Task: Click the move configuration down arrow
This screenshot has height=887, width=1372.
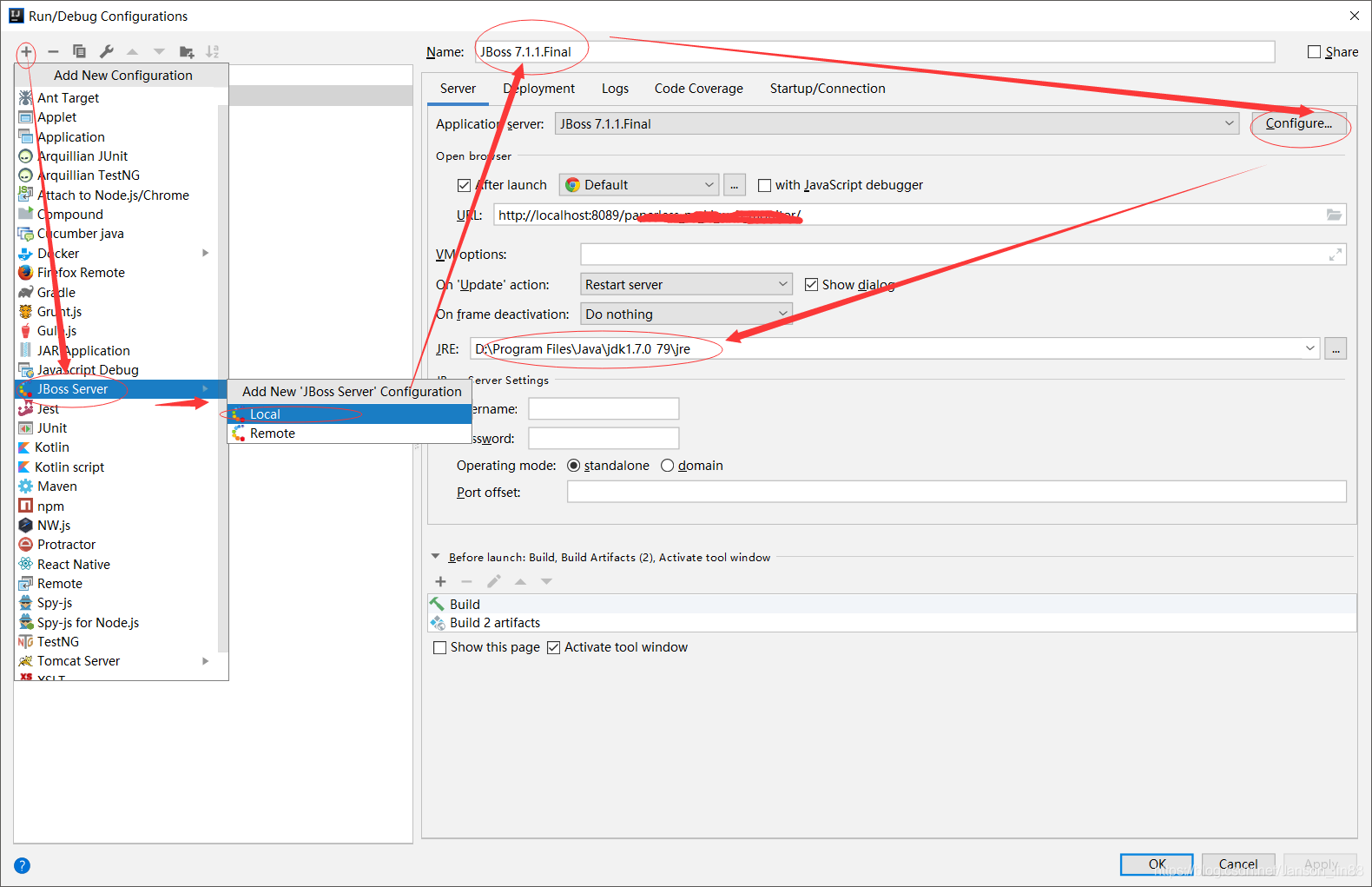Action: point(159,52)
